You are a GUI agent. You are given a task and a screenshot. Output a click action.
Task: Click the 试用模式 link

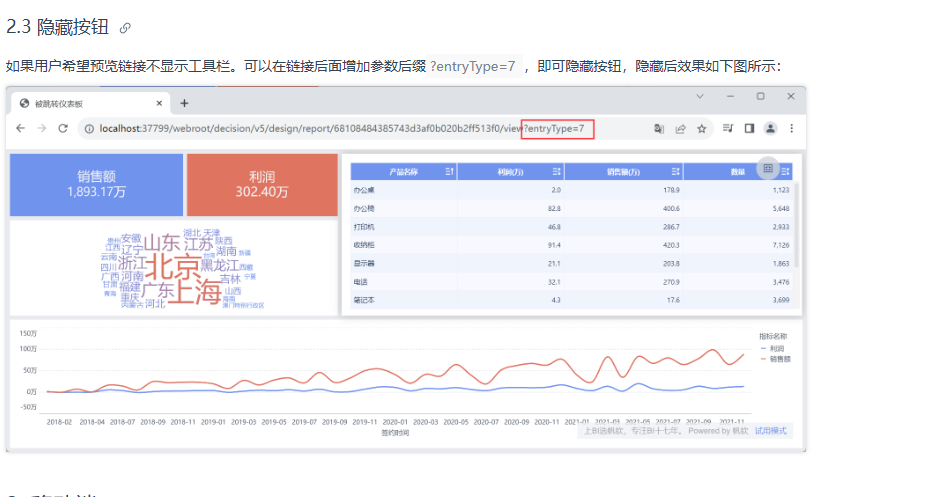click(x=770, y=431)
